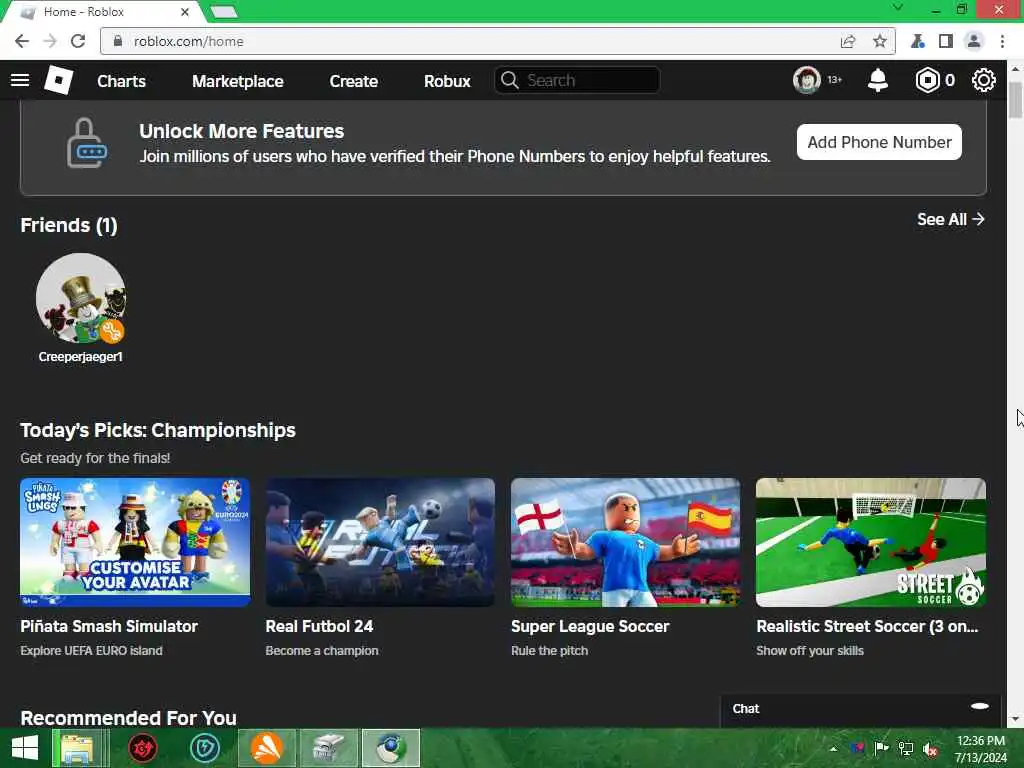Reload the roblox.com page
The width and height of the screenshot is (1024, 768).
(x=78, y=41)
